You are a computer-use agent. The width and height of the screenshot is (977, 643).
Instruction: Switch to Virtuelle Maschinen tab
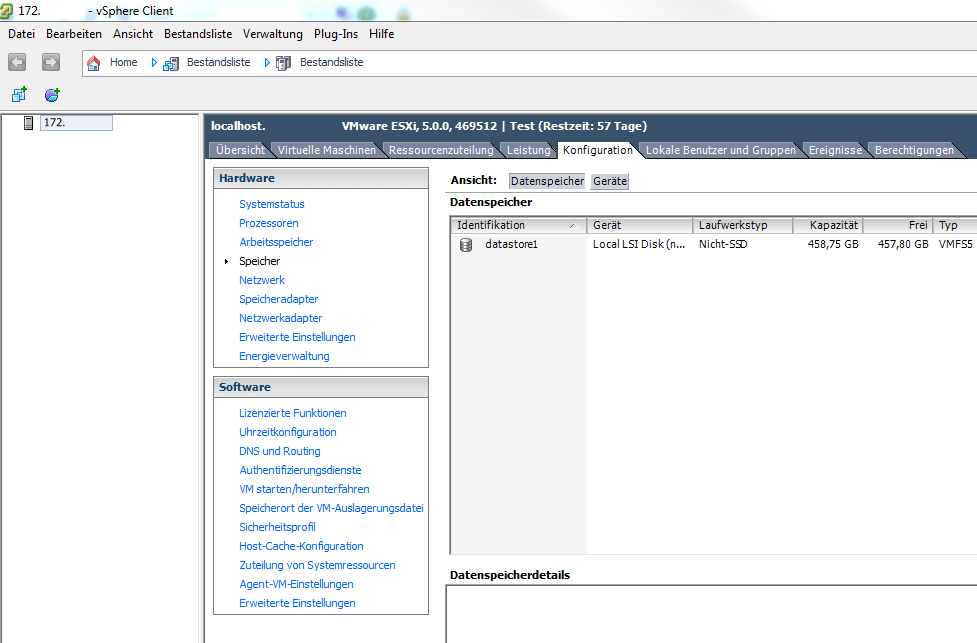(326, 150)
